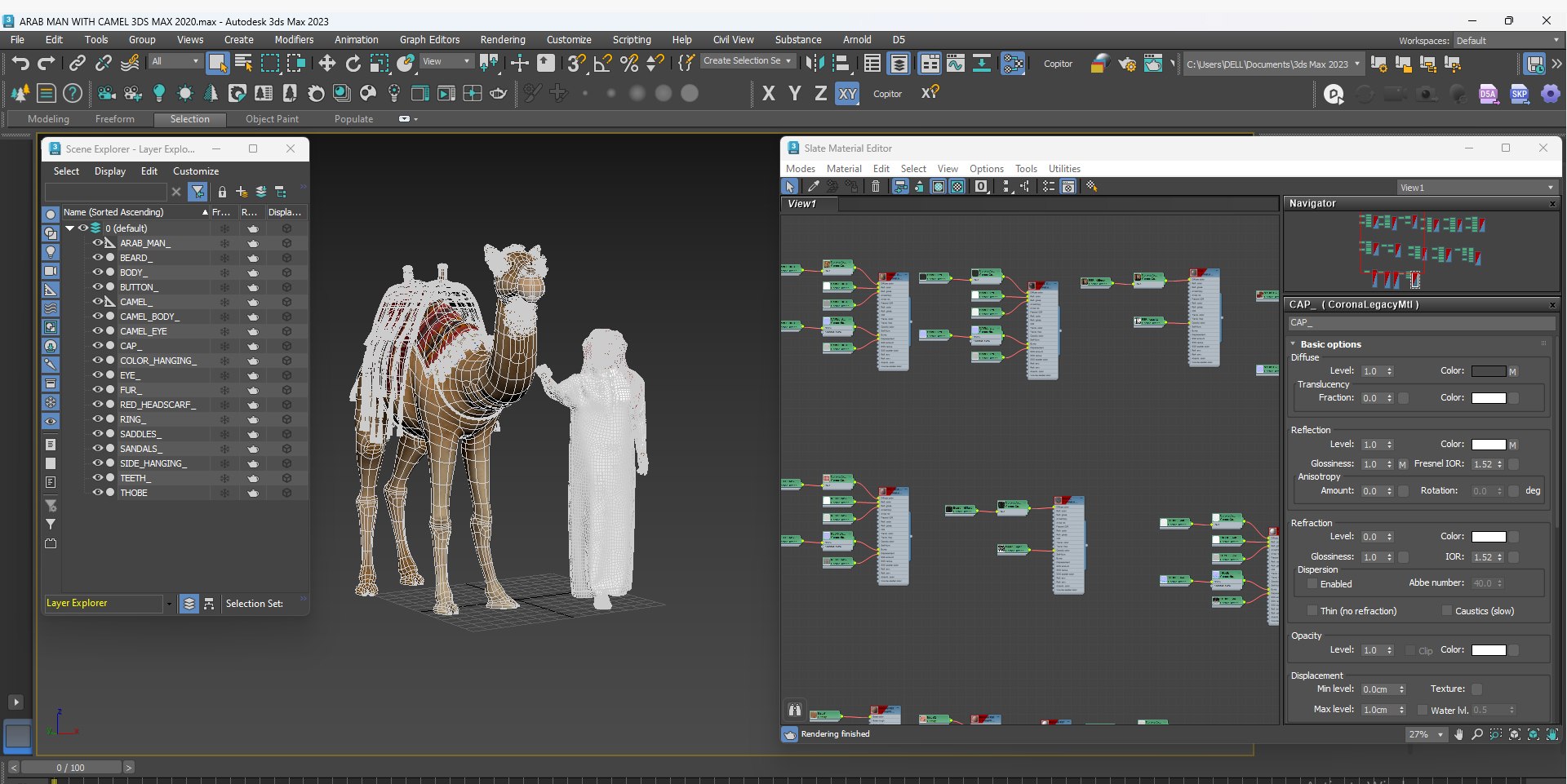Image resolution: width=1567 pixels, height=784 pixels.
Task: Select the Slate editor arrow select tool
Action: point(790,187)
